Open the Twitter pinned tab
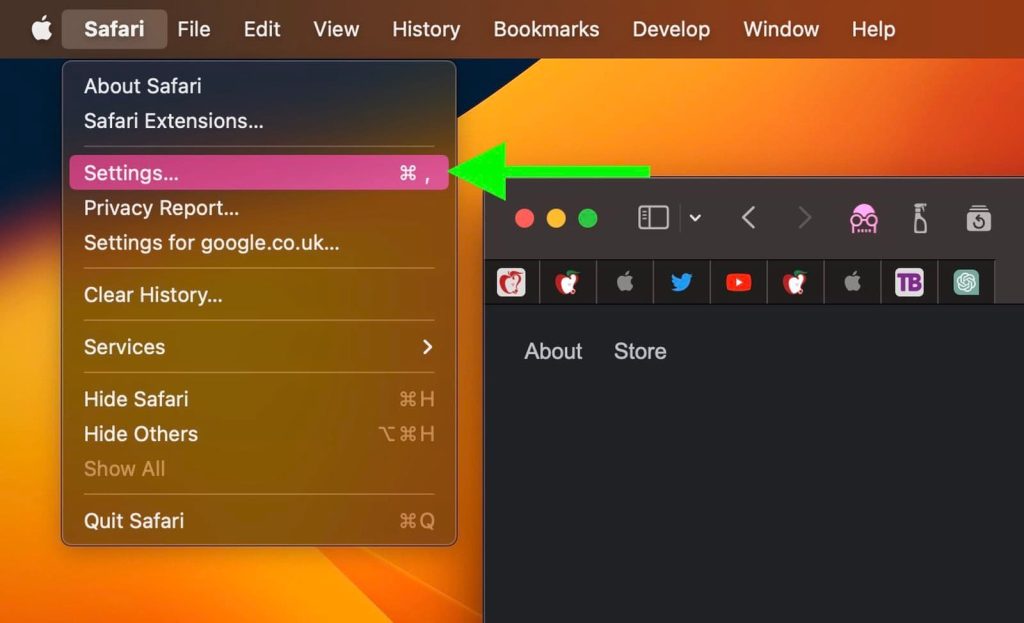 pos(681,282)
